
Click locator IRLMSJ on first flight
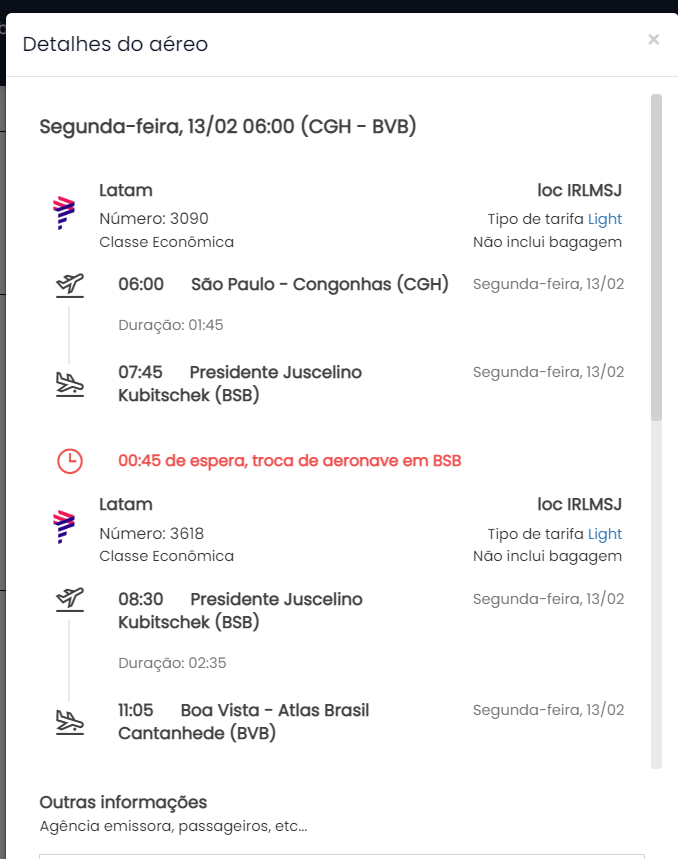coord(579,190)
